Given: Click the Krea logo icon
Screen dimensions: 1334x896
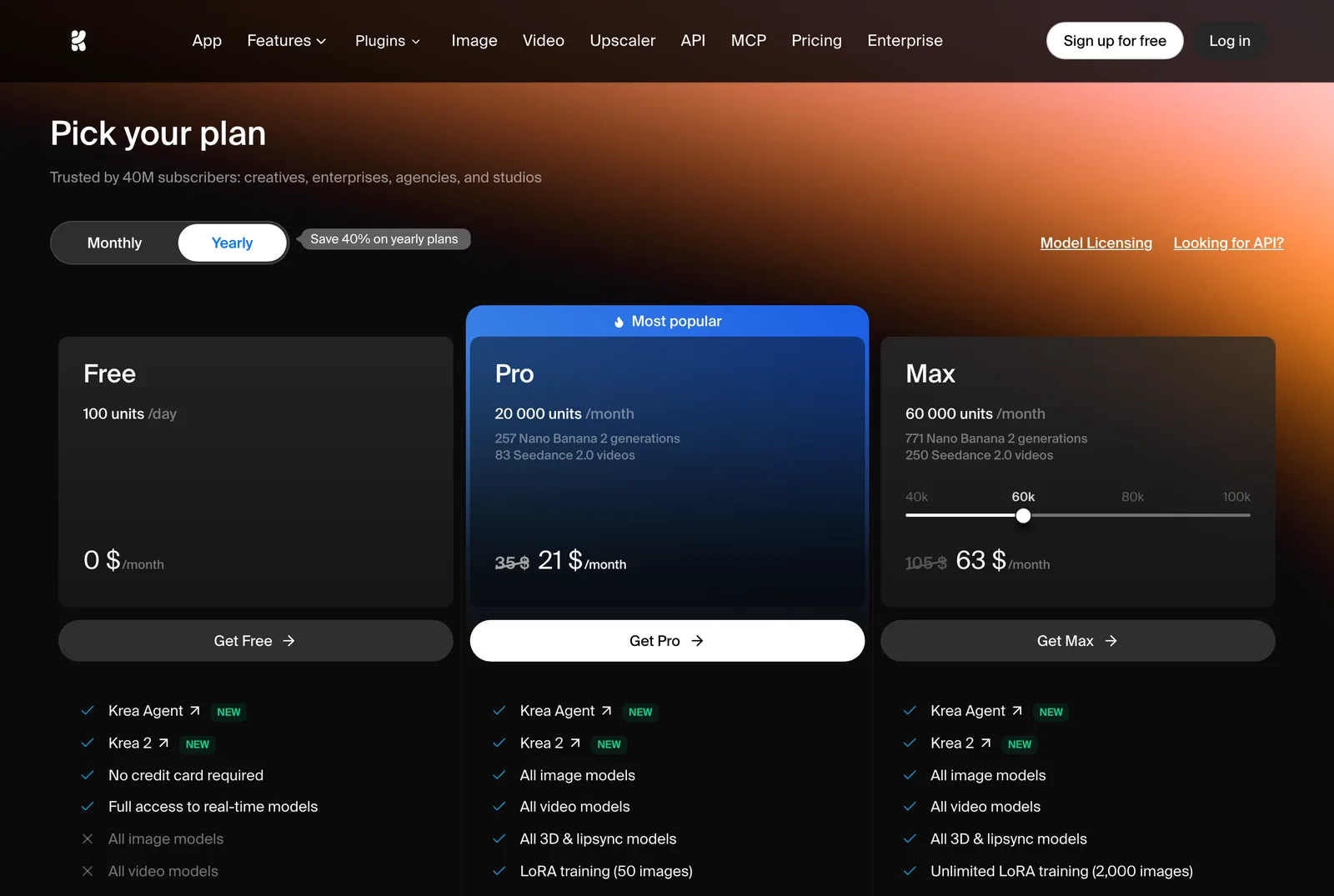Looking at the screenshot, I should pos(78,41).
